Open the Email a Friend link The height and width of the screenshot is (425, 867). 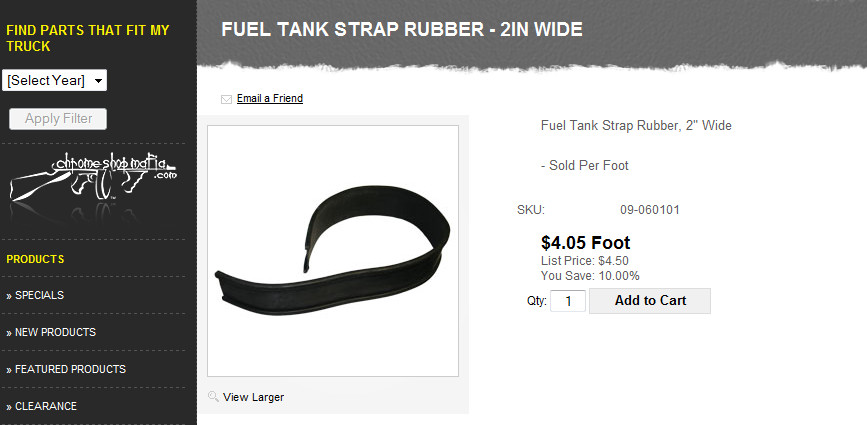(270, 98)
